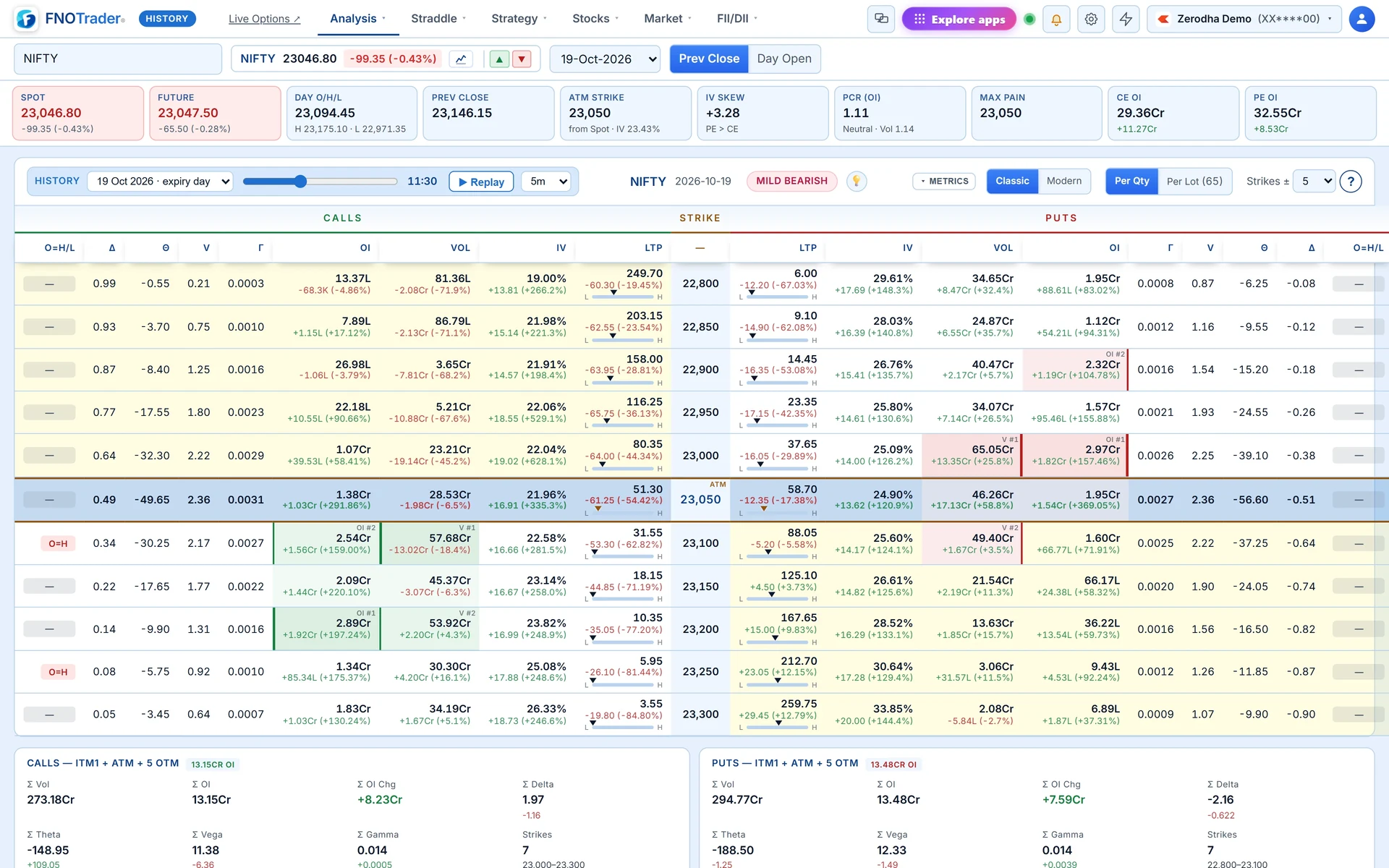Select Day Open comparison mode

(784, 59)
